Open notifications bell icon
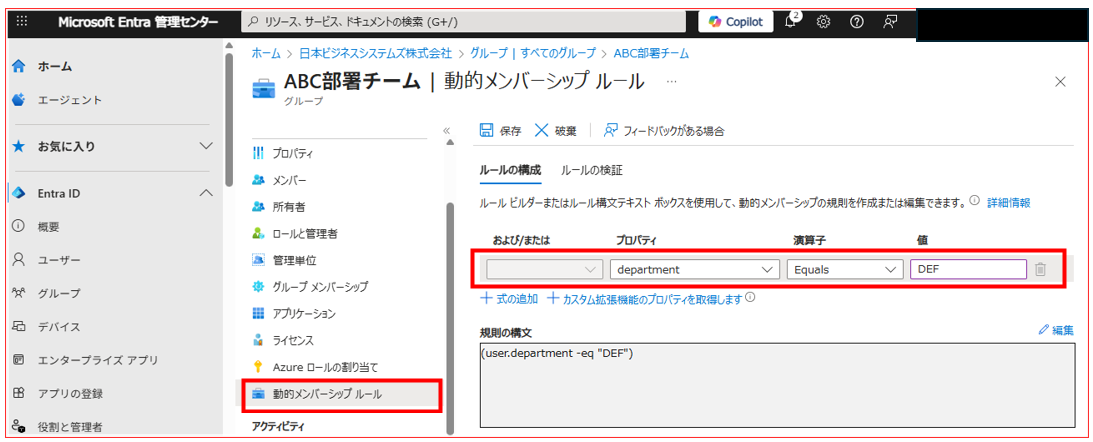This screenshot has width=1093, height=442. 790,21
